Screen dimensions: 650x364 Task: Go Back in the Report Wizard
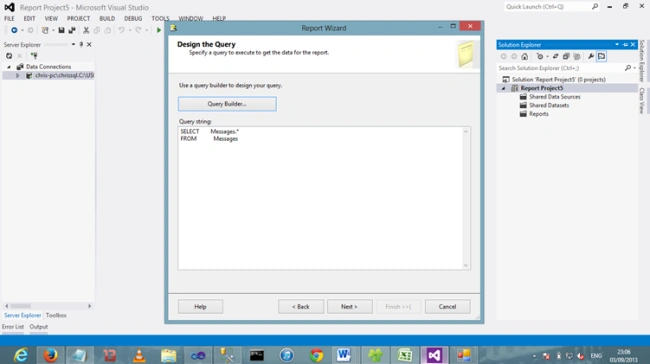[x=301, y=307]
